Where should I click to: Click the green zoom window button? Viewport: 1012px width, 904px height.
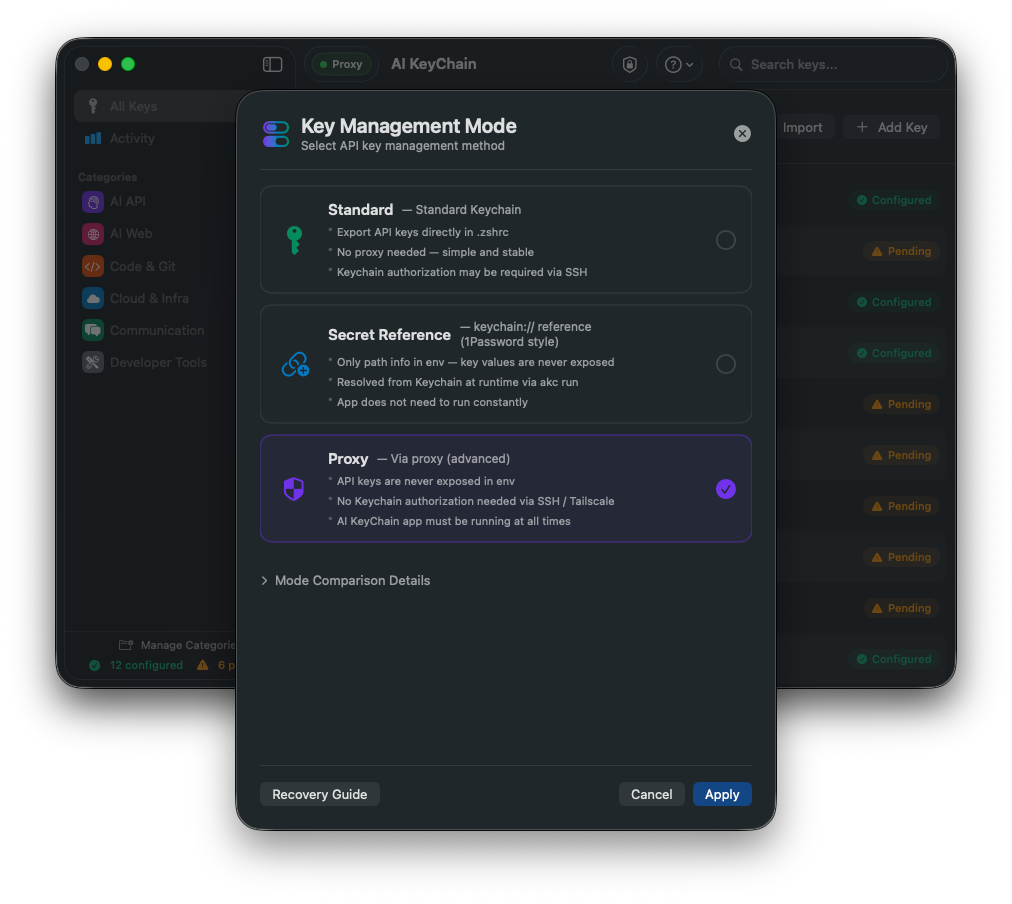click(128, 64)
